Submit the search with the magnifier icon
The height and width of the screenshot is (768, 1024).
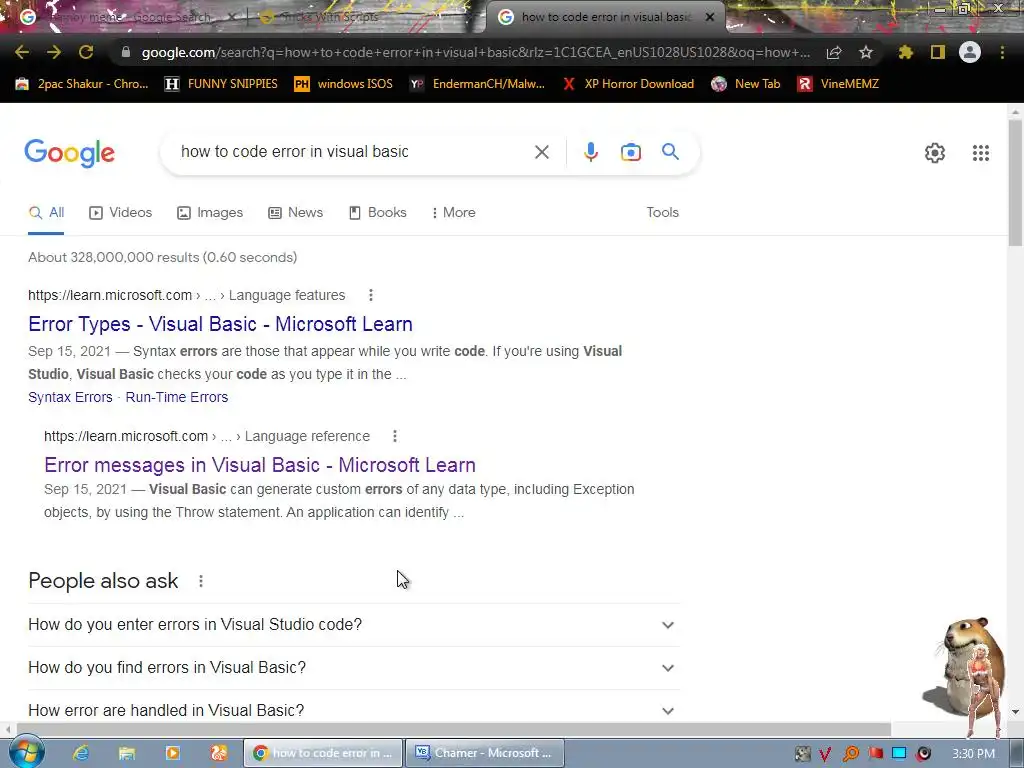click(670, 152)
